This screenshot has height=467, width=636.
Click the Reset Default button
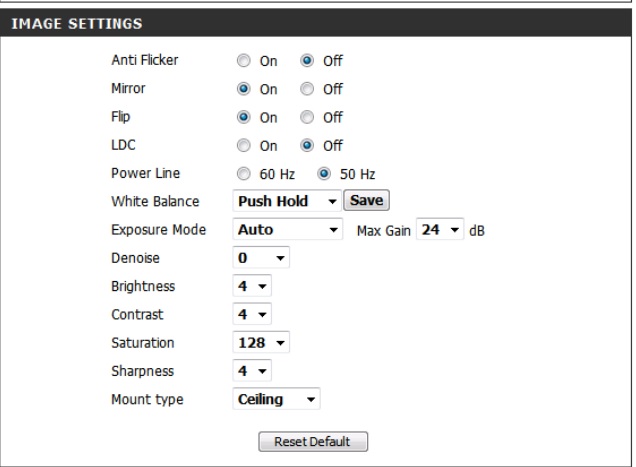click(x=313, y=441)
